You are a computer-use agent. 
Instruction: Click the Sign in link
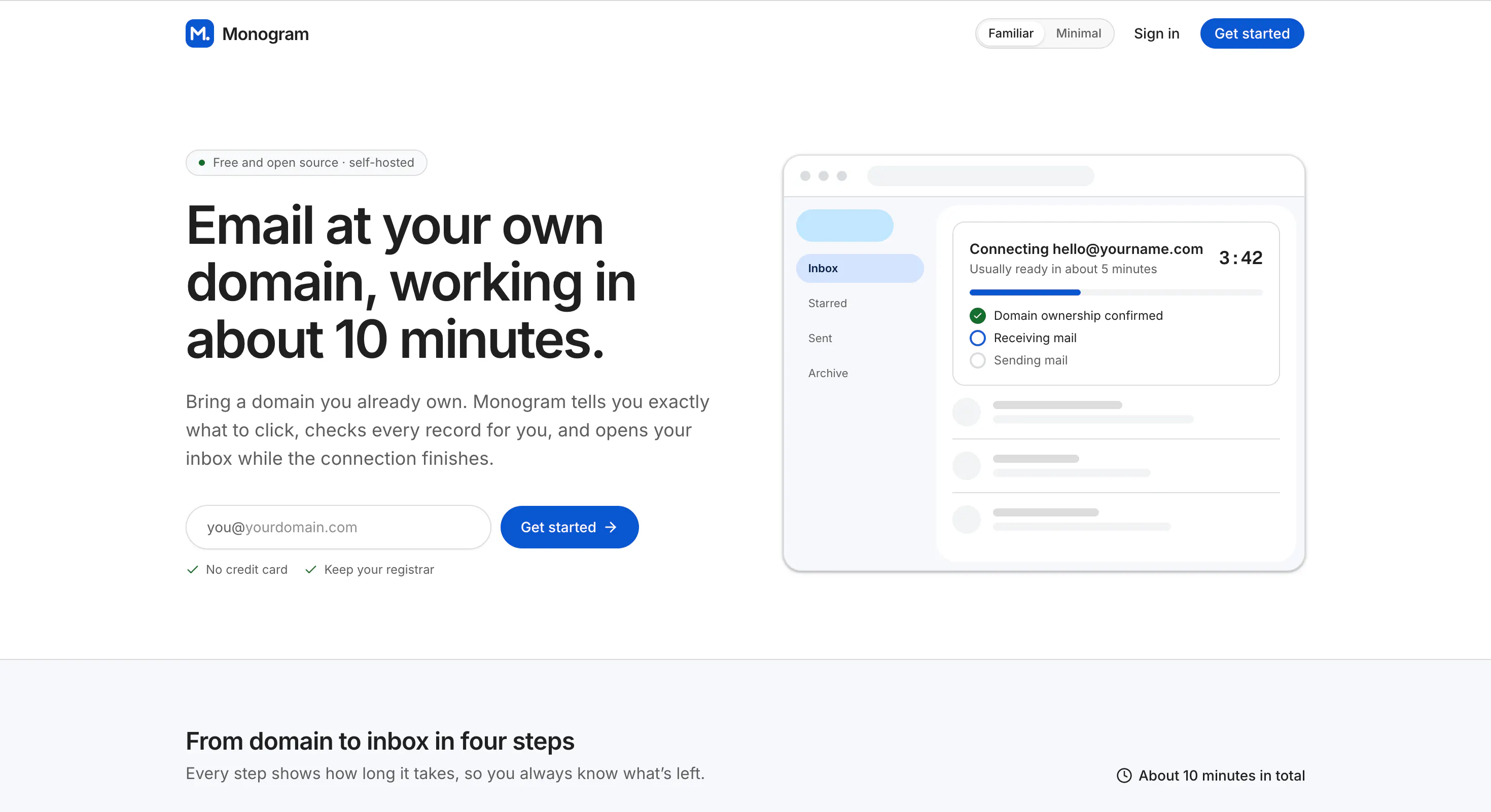point(1156,33)
